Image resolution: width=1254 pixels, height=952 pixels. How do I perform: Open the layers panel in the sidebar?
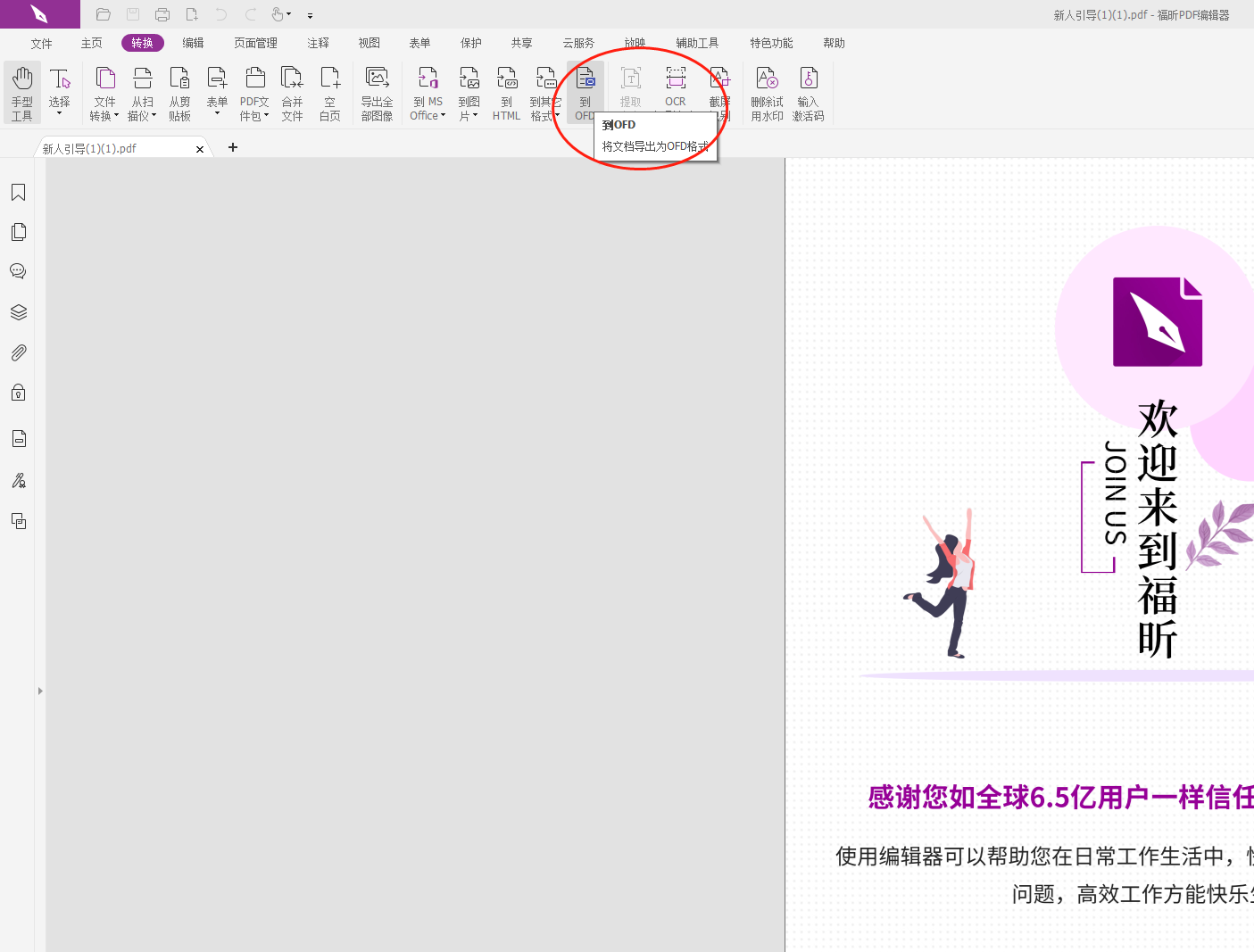[18, 311]
